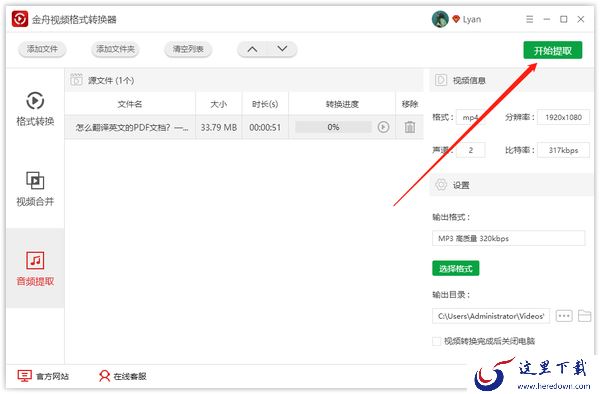Click the MP3 高质量 320kbps output format field

point(508,238)
